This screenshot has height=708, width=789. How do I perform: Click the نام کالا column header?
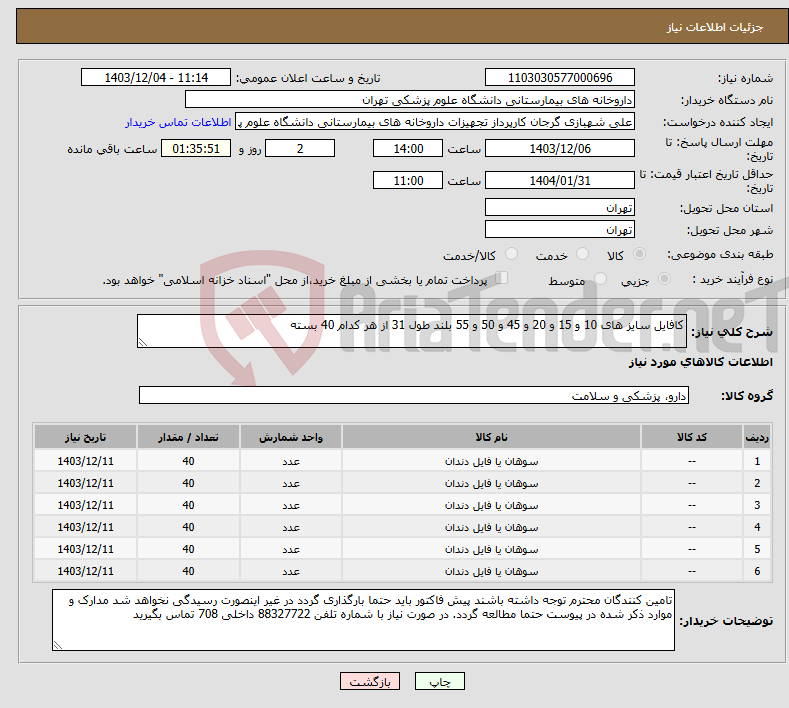[491, 437]
